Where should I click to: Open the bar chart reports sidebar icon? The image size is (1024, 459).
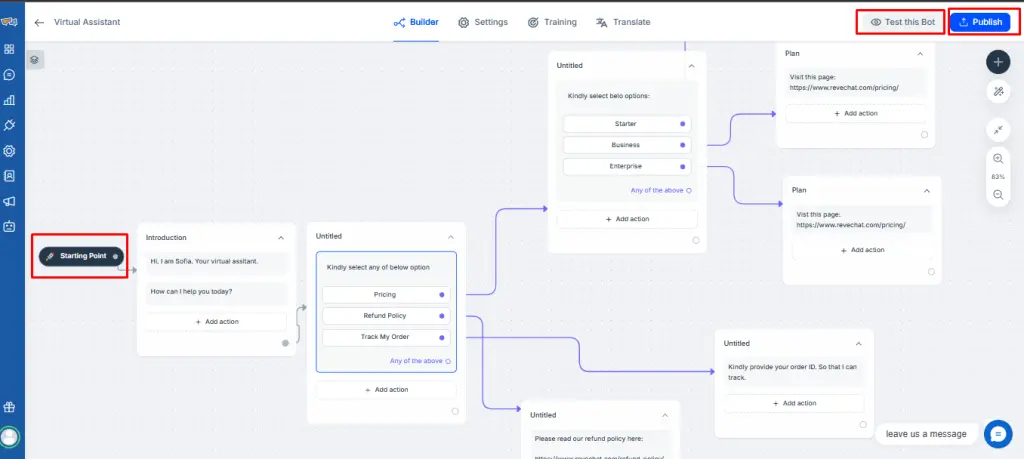(9, 100)
